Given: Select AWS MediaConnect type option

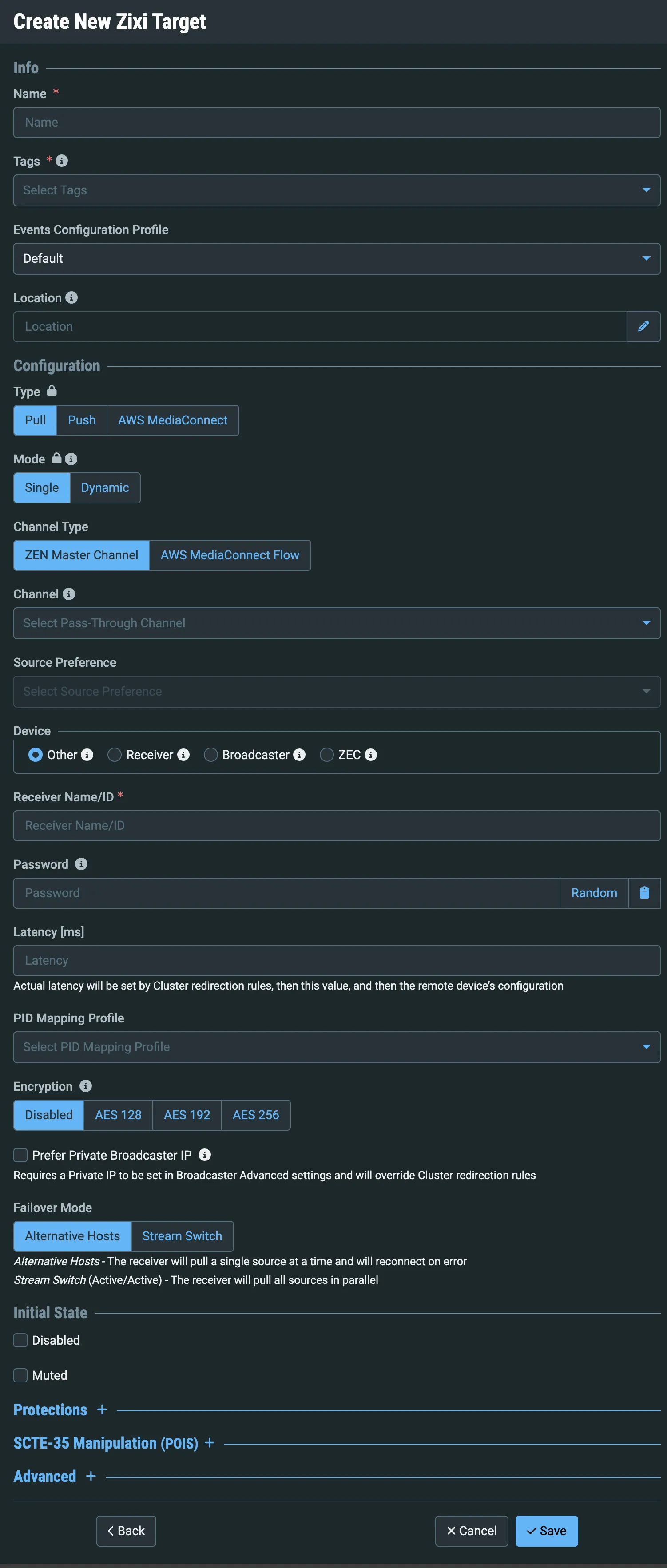Looking at the screenshot, I should click(x=173, y=420).
